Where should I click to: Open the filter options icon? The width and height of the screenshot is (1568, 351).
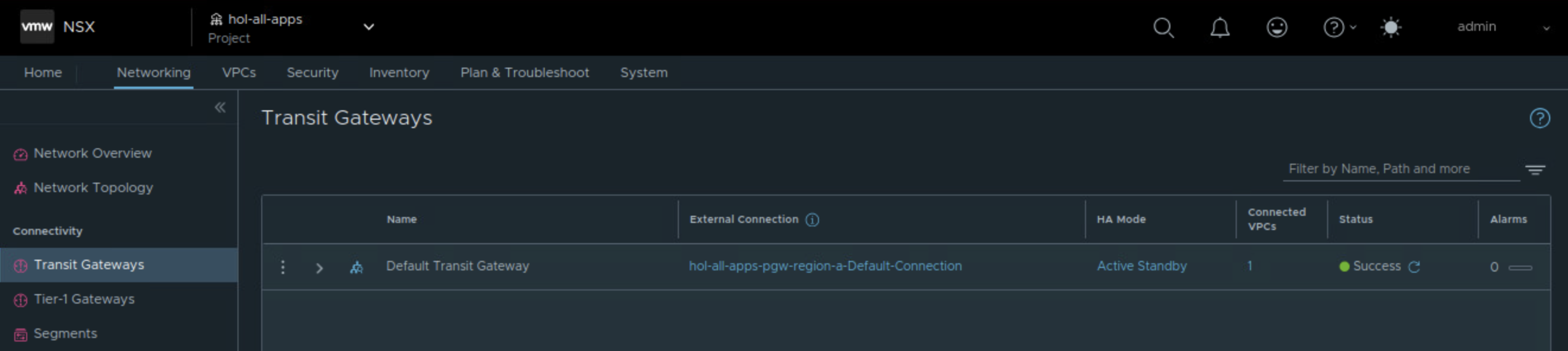1535,170
